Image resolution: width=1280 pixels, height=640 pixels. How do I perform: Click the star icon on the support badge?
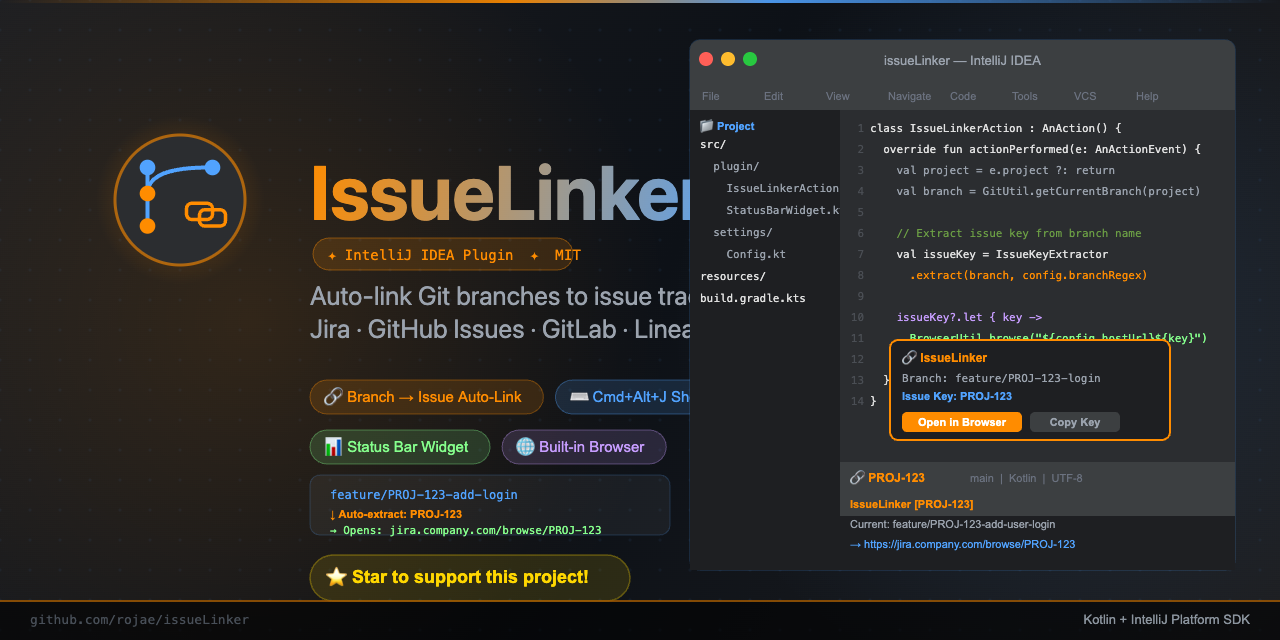[336, 577]
